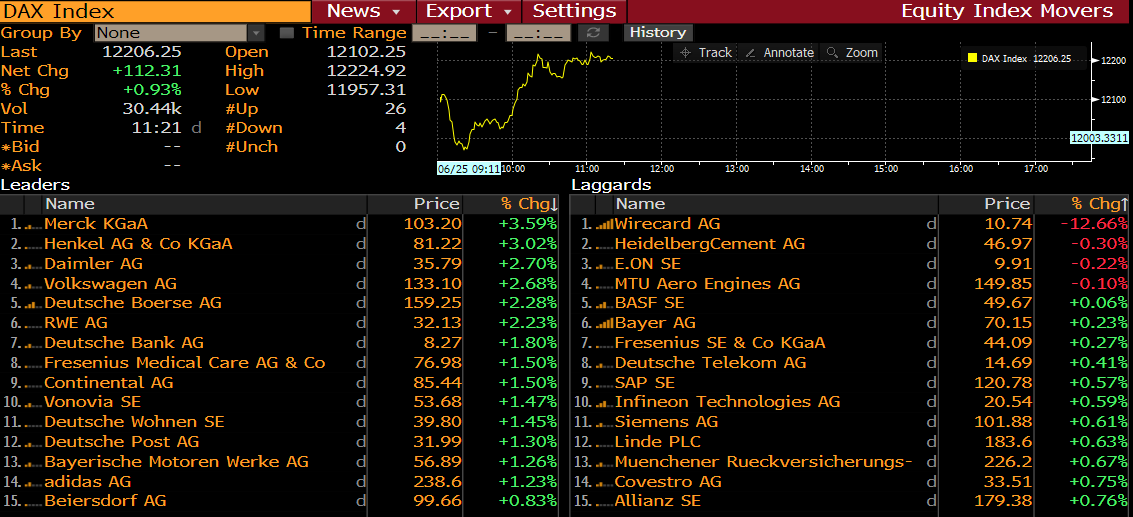Sort Leaders by % Chg column header
Screen dimensions: 1133x517
pyautogui.click(x=528, y=204)
